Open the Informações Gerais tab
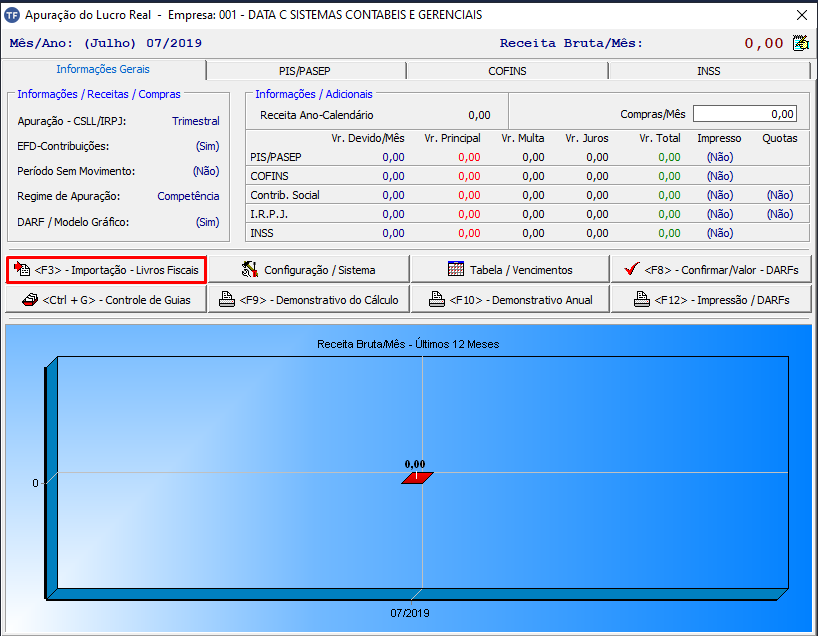This screenshot has height=636, width=818. pyautogui.click(x=103, y=69)
